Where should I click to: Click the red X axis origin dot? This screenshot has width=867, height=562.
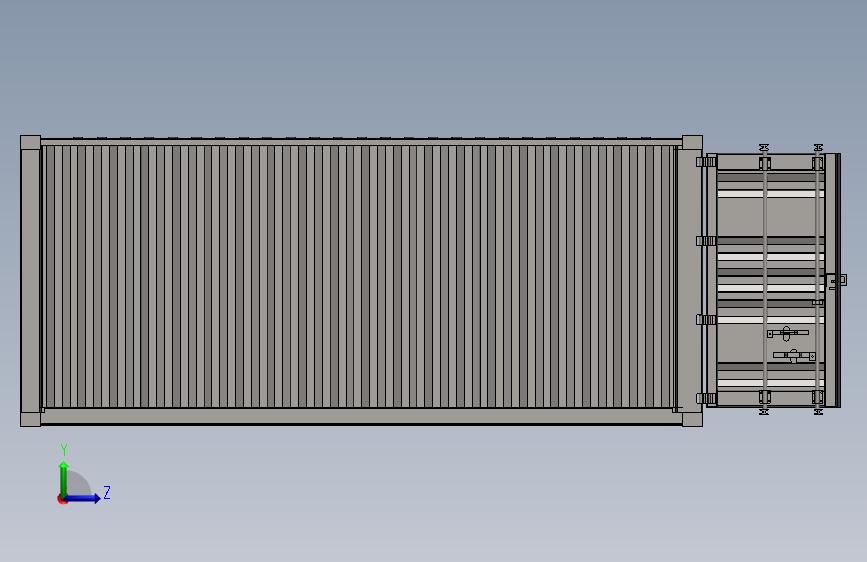tap(62, 499)
